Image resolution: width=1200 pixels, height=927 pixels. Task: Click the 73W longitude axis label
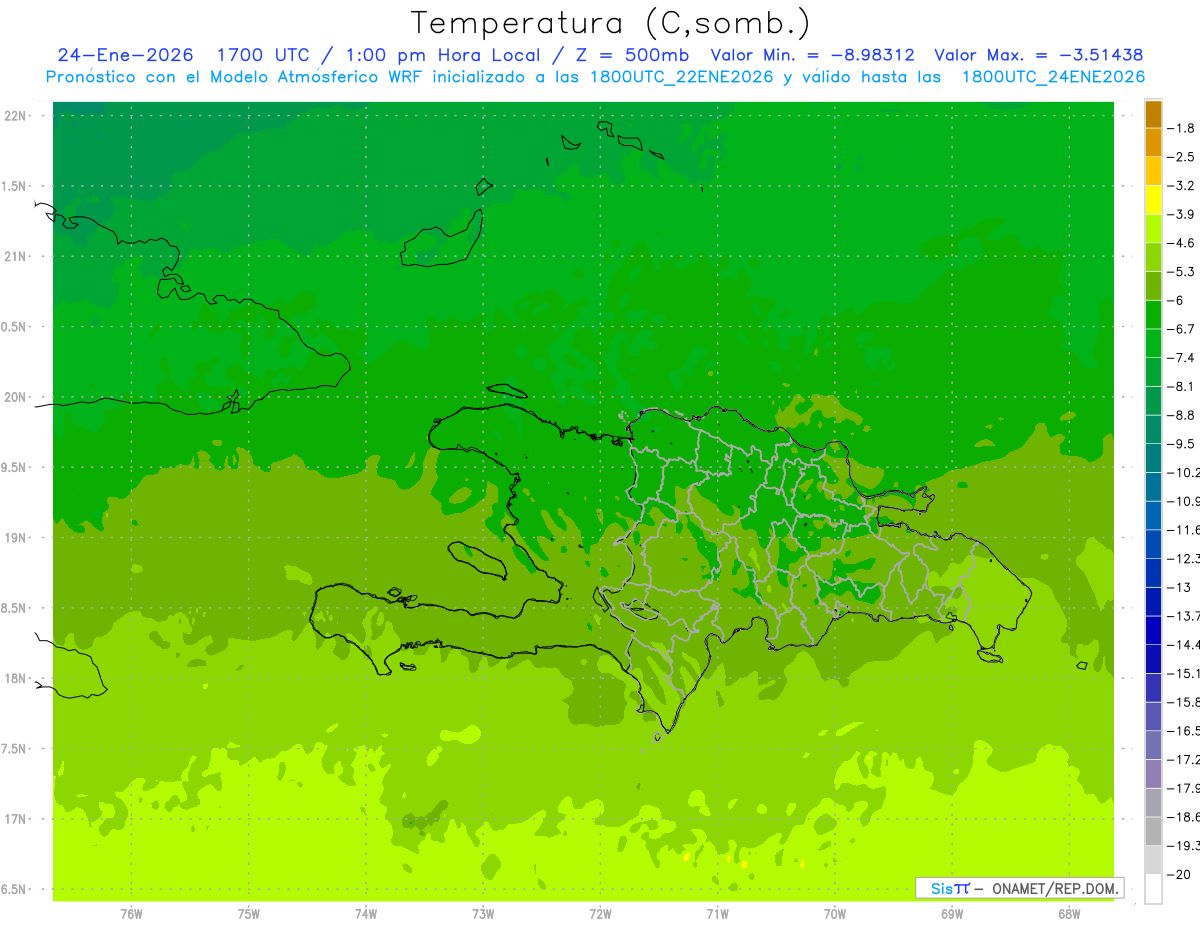[483, 914]
